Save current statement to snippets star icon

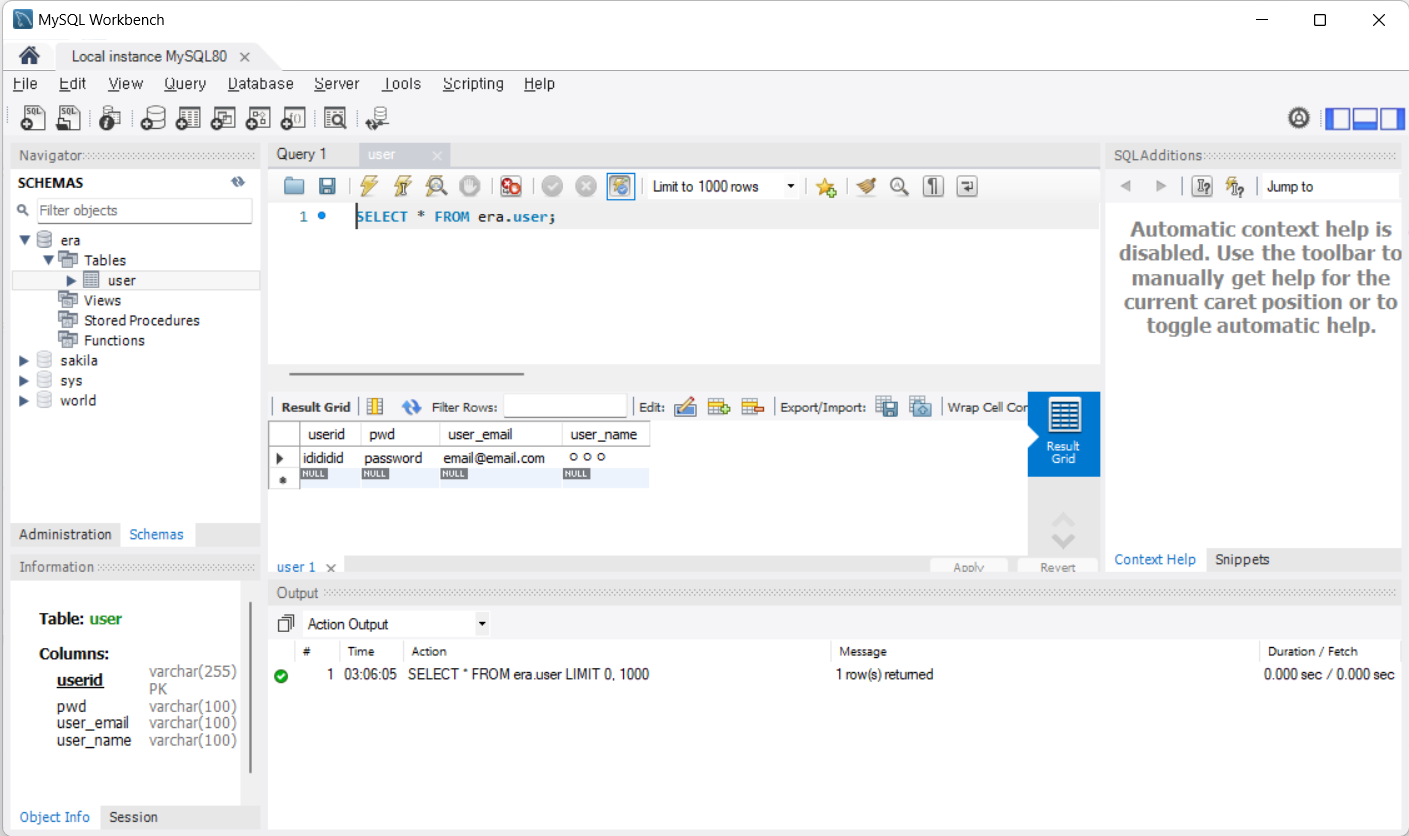click(x=826, y=187)
